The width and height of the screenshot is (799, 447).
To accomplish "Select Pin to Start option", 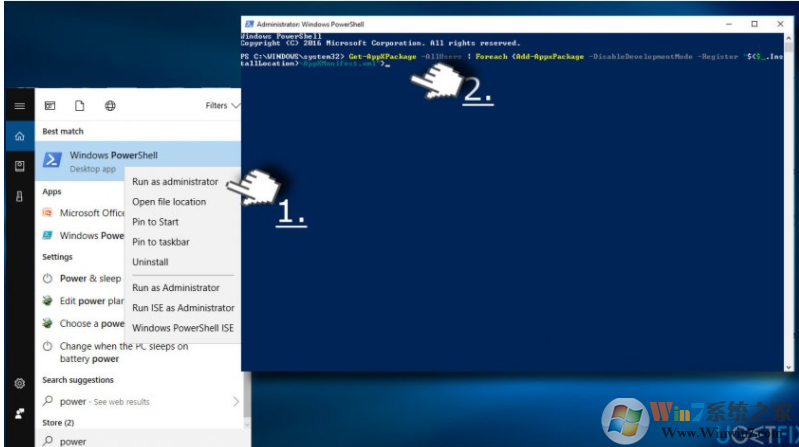I will [x=155, y=222].
